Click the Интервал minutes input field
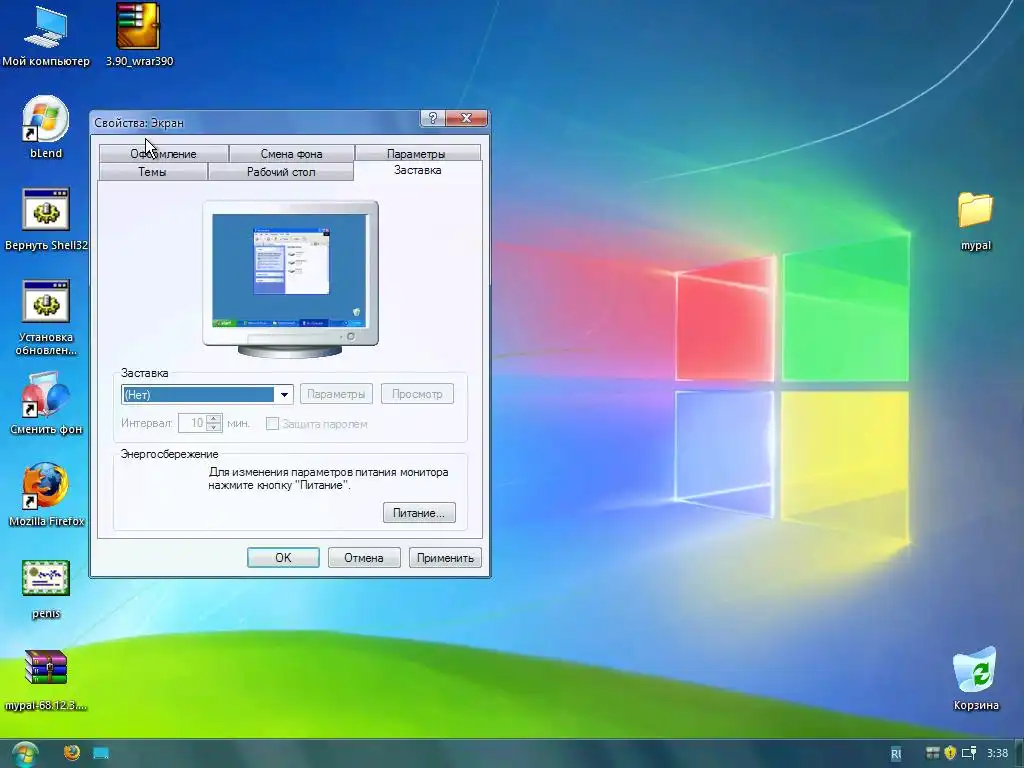Image resolution: width=1024 pixels, height=768 pixels. [x=193, y=423]
